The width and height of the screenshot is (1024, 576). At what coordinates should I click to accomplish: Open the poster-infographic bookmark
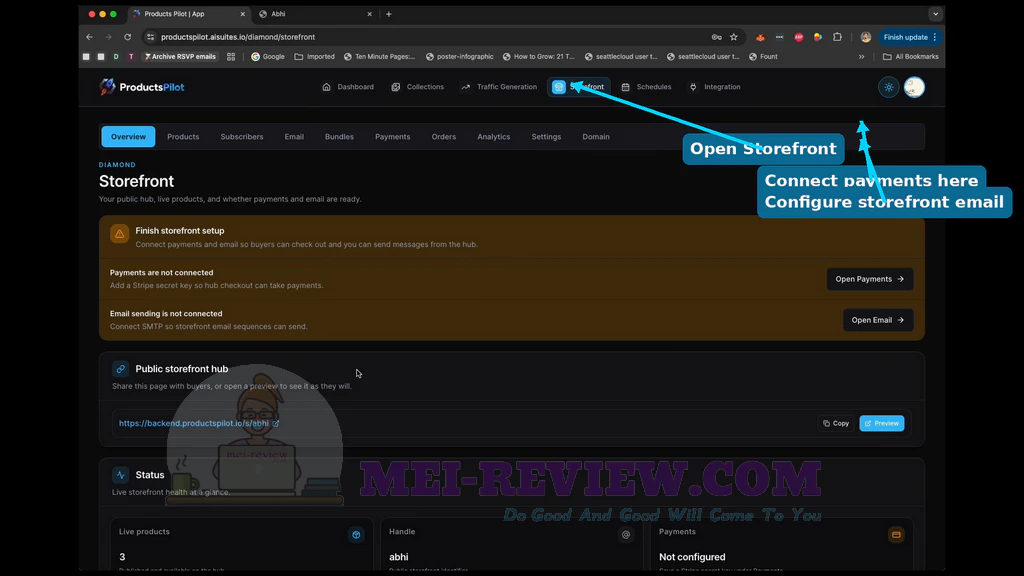(x=460, y=57)
